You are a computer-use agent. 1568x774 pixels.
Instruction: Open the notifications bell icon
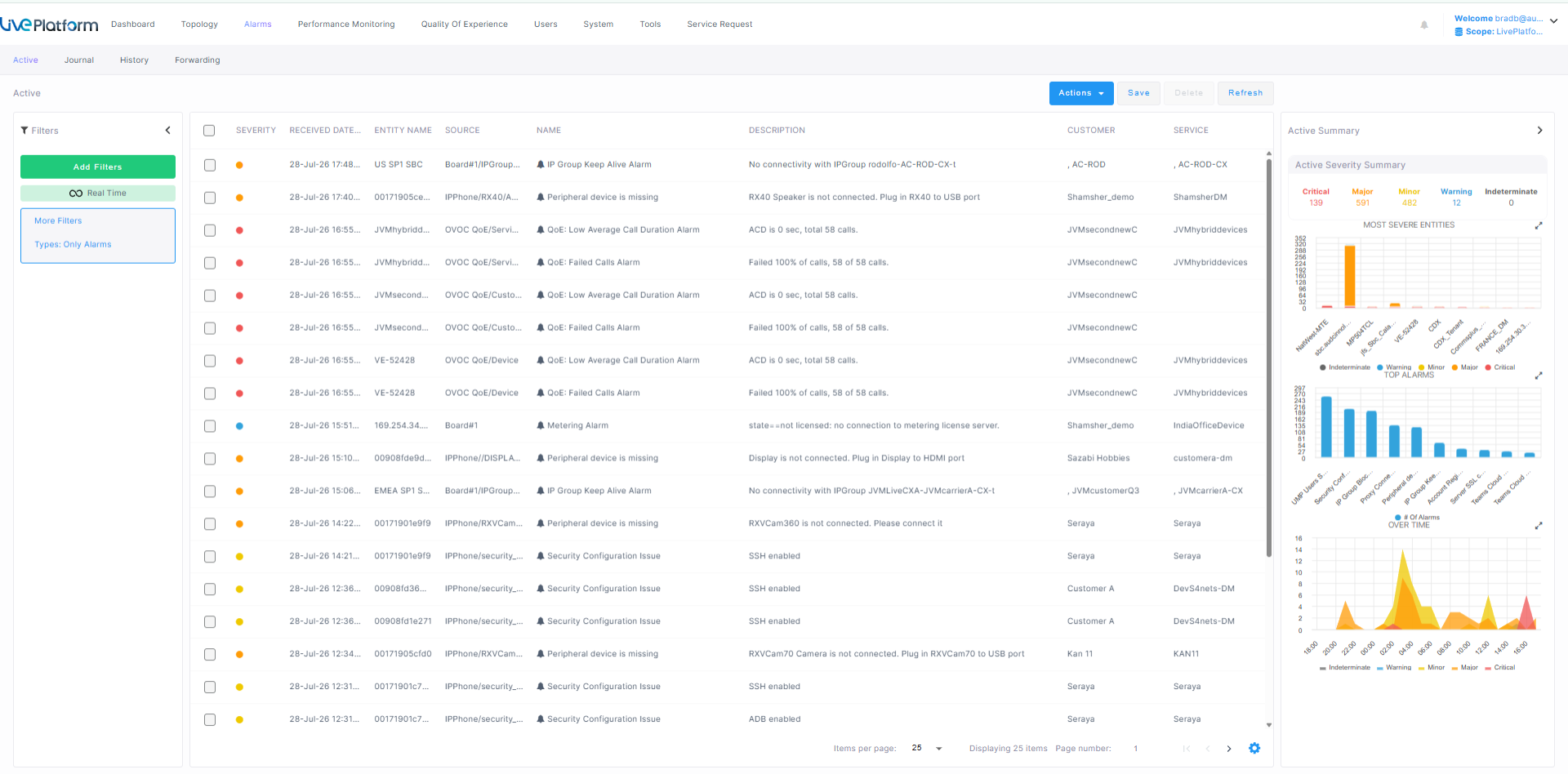(1424, 24)
